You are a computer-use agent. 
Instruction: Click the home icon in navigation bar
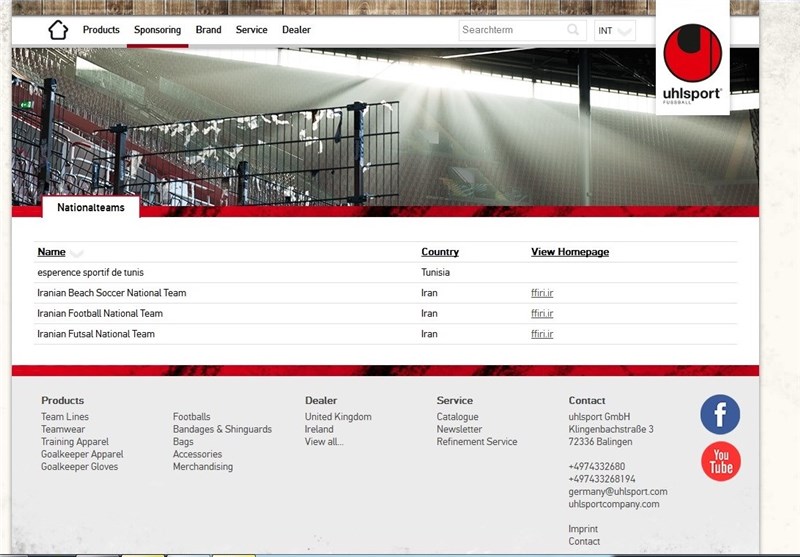point(58,30)
